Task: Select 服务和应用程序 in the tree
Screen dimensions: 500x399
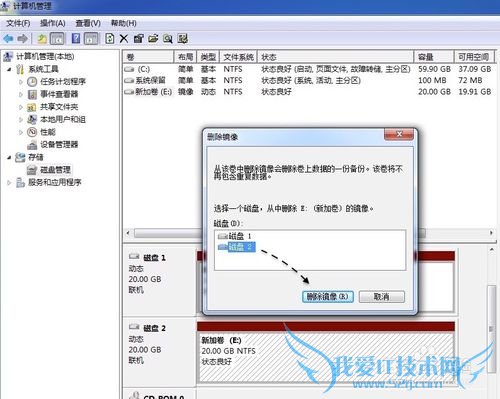Action: click(55, 182)
